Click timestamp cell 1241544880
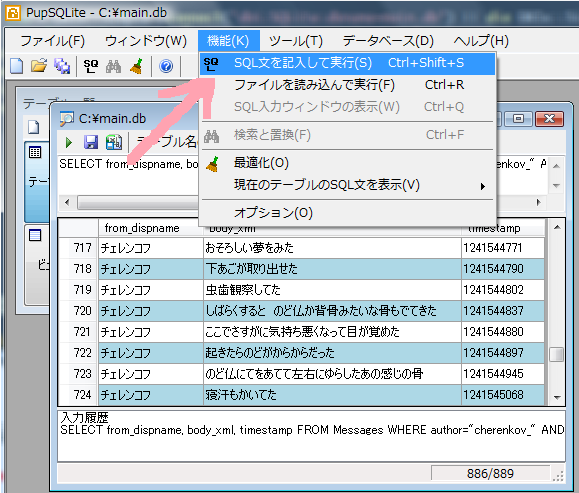This screenshot has width=579, height=493. pyautogui.click(x=503, y=332)
